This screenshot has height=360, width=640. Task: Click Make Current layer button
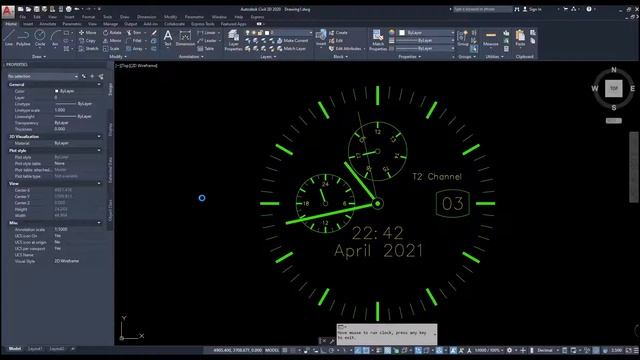click(293, 41)
